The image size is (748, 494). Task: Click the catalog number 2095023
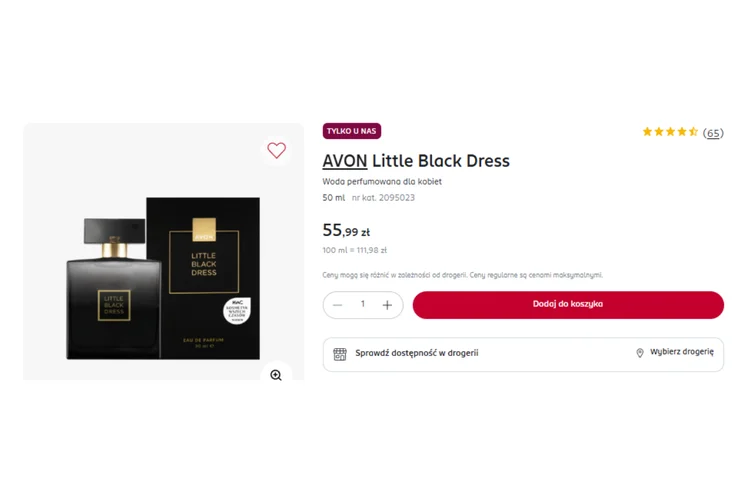pos(397,198)
